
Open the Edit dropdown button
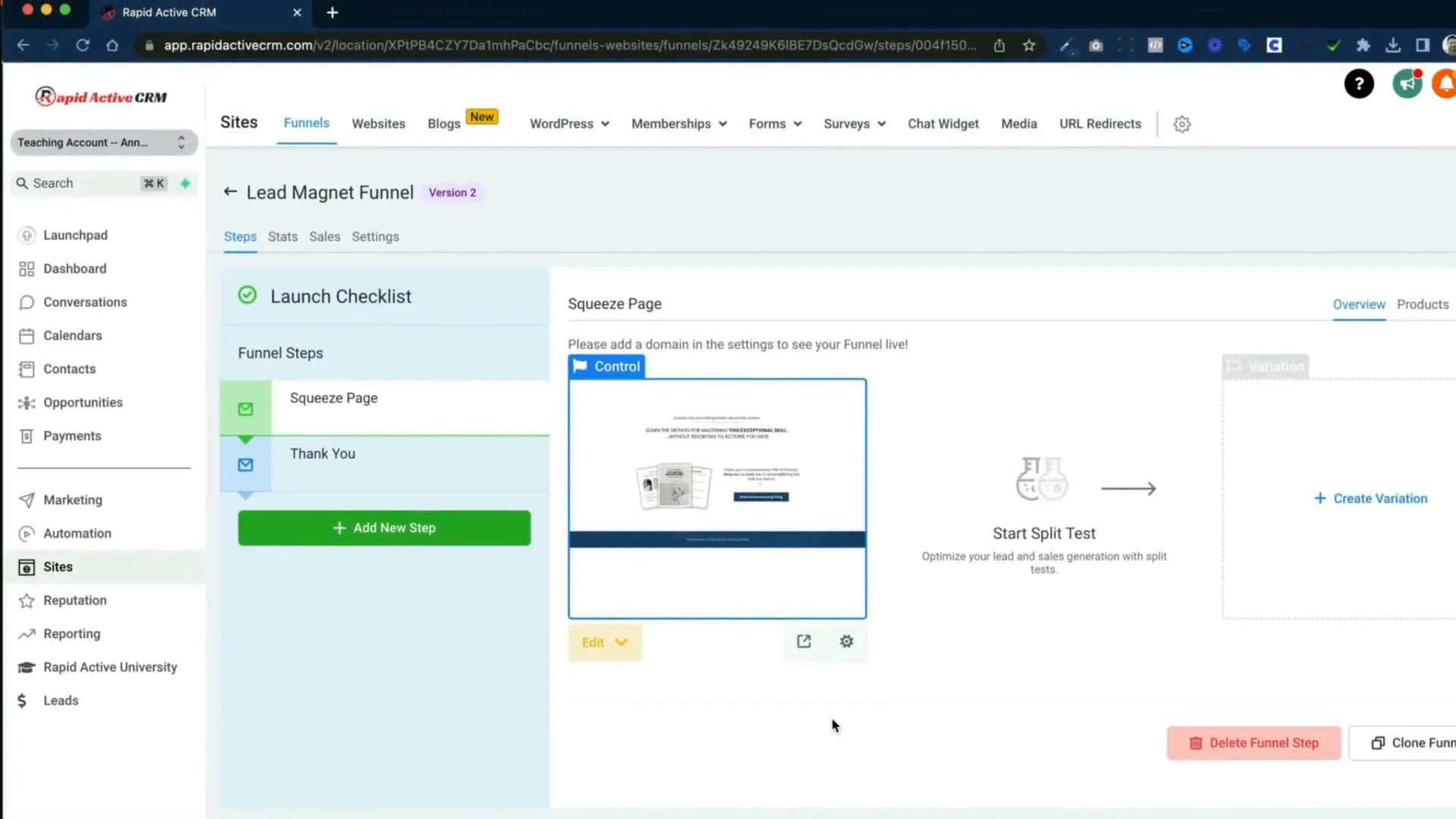[604, 642]
